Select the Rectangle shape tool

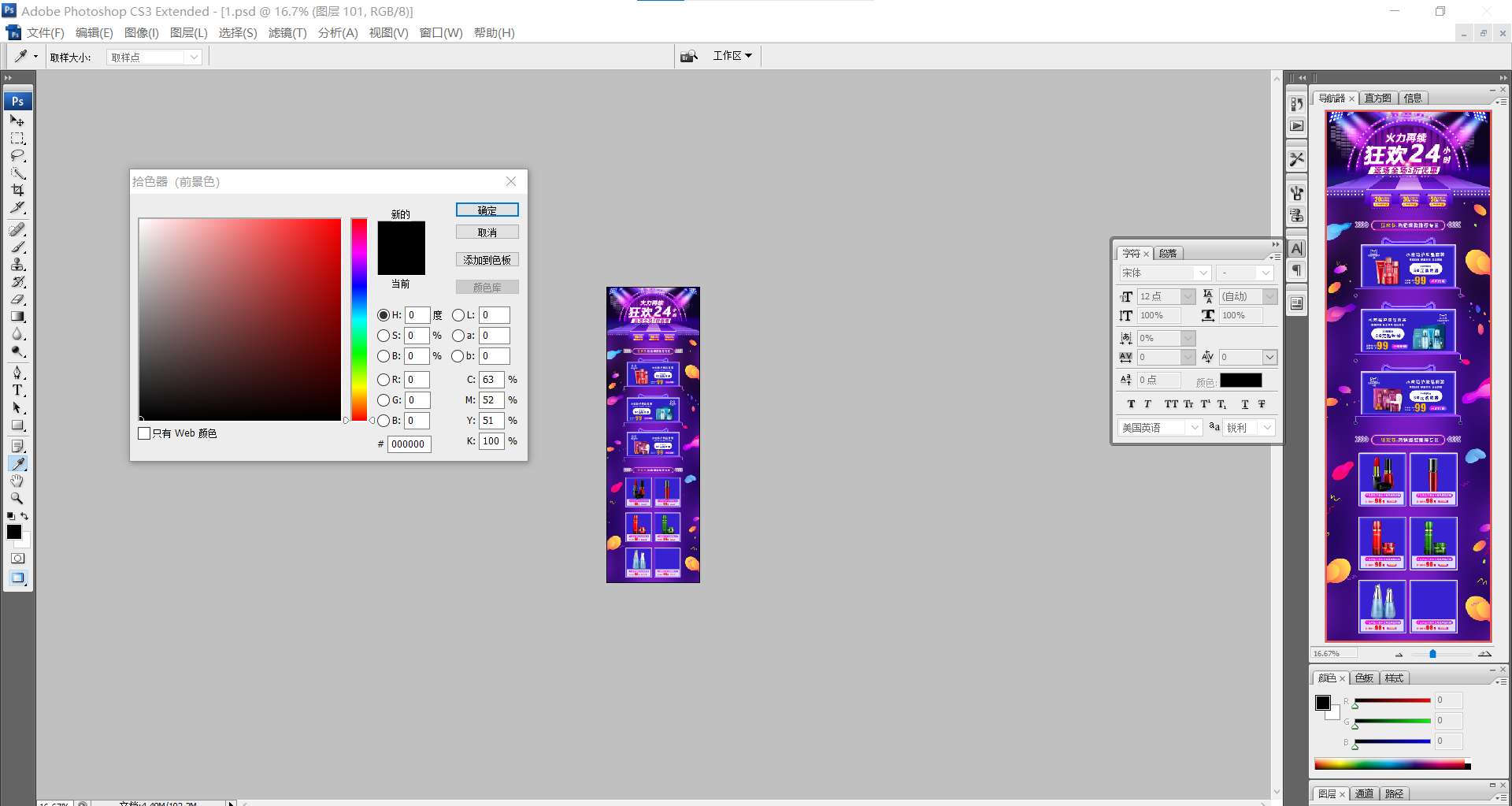pyautogui.click(x=17, y=425)
